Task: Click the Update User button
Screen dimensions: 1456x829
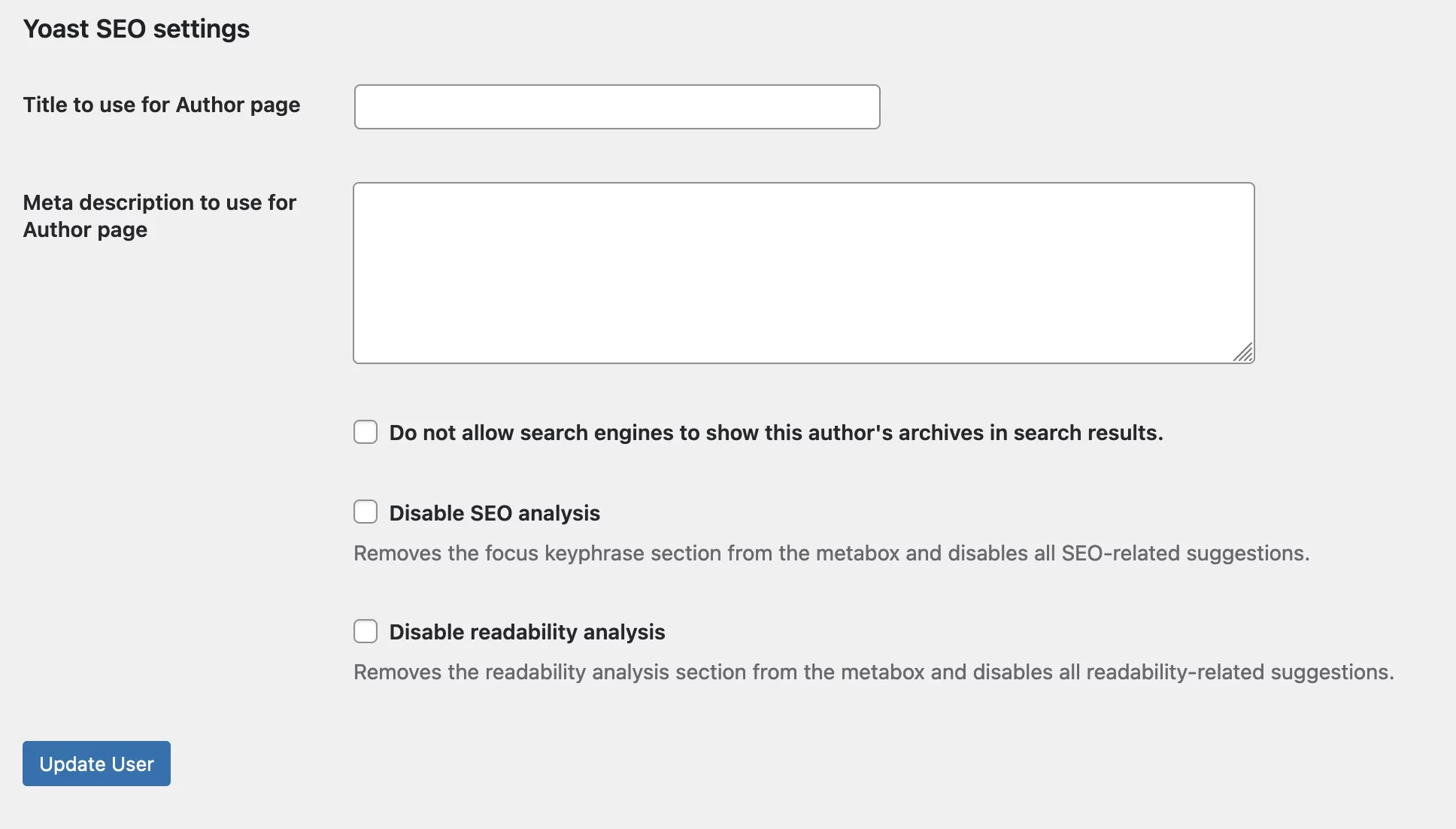Action: [x=96, y=764]
